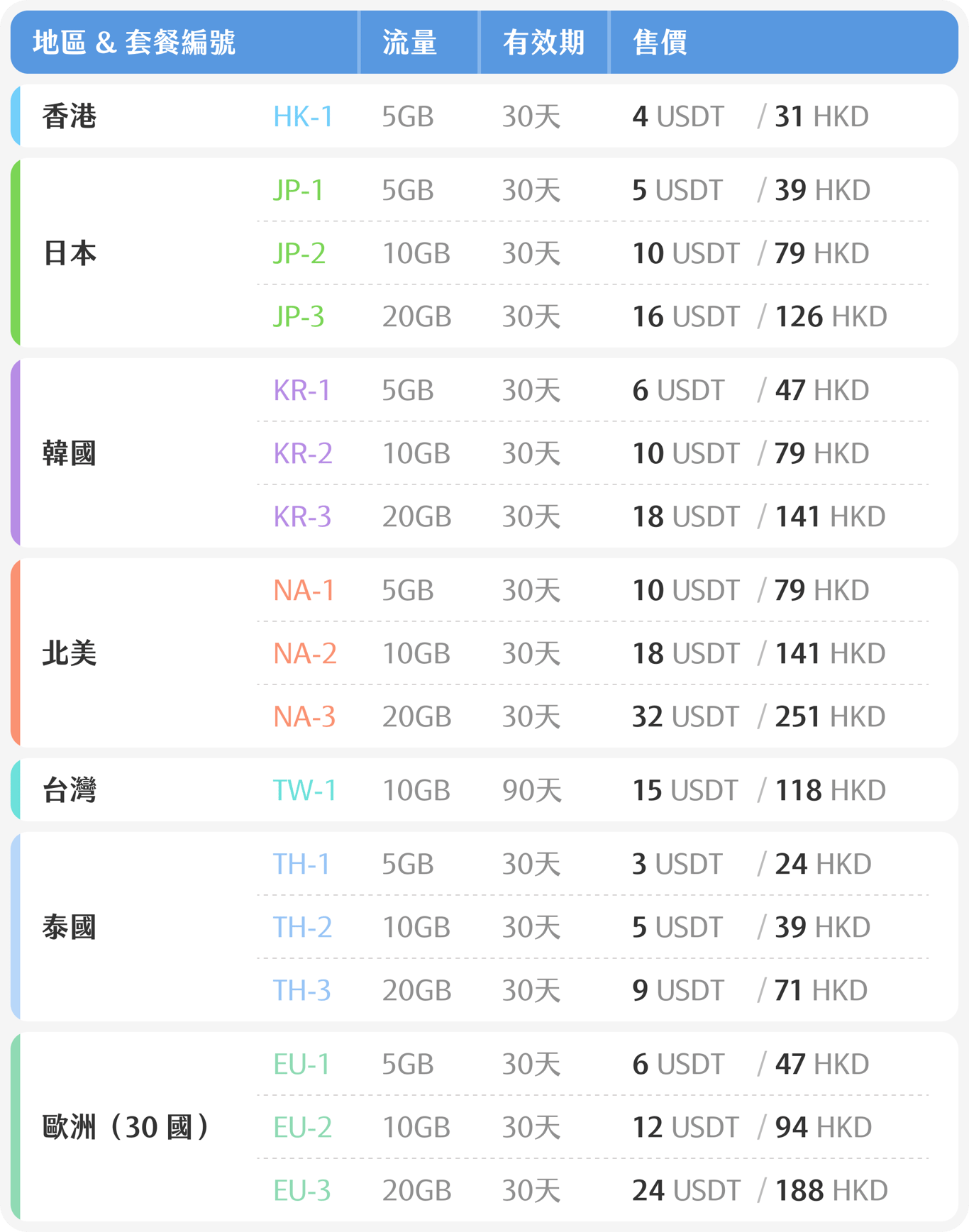Image resolution: width=969 pixels, height=1232 pixels.
Task: Click the KR-3 plan code
Action: [x=302, y=516]
